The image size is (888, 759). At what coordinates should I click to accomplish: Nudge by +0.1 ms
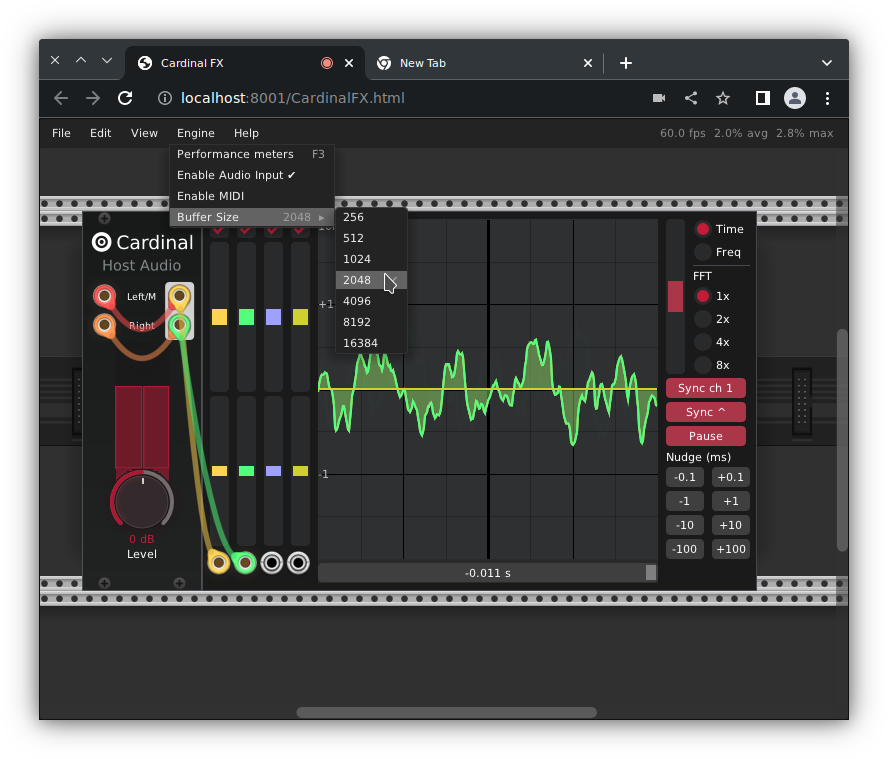pos(731,477)
